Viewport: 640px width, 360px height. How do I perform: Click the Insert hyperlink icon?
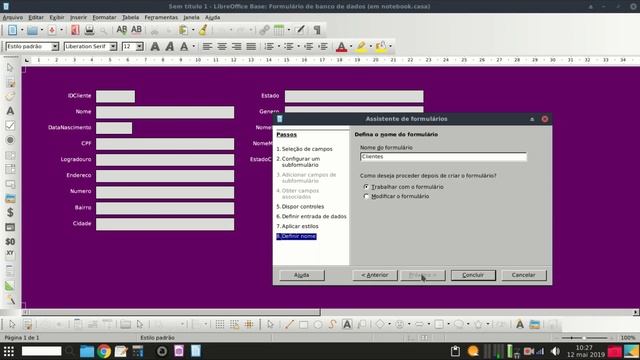coord(264,30)
